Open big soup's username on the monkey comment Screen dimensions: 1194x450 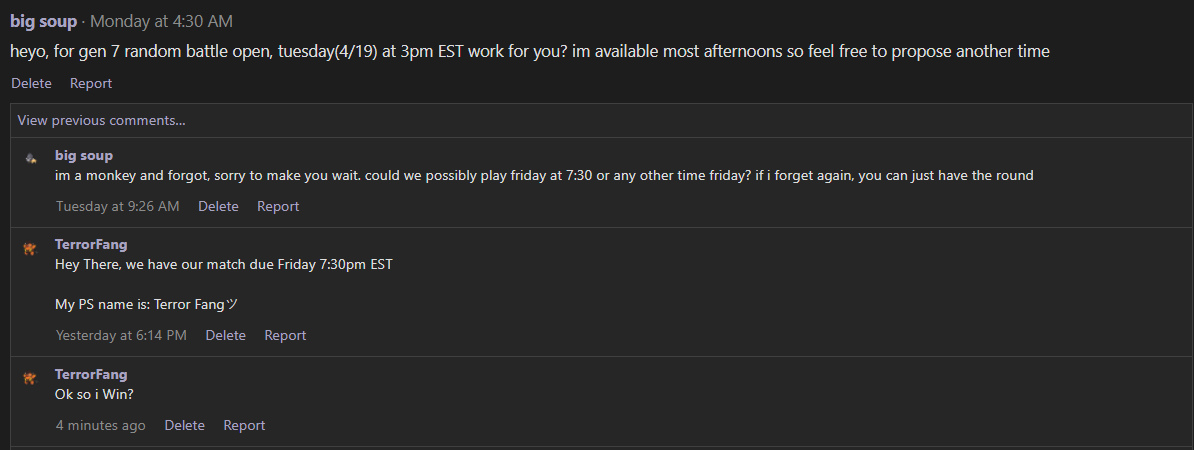coord(84,155)
